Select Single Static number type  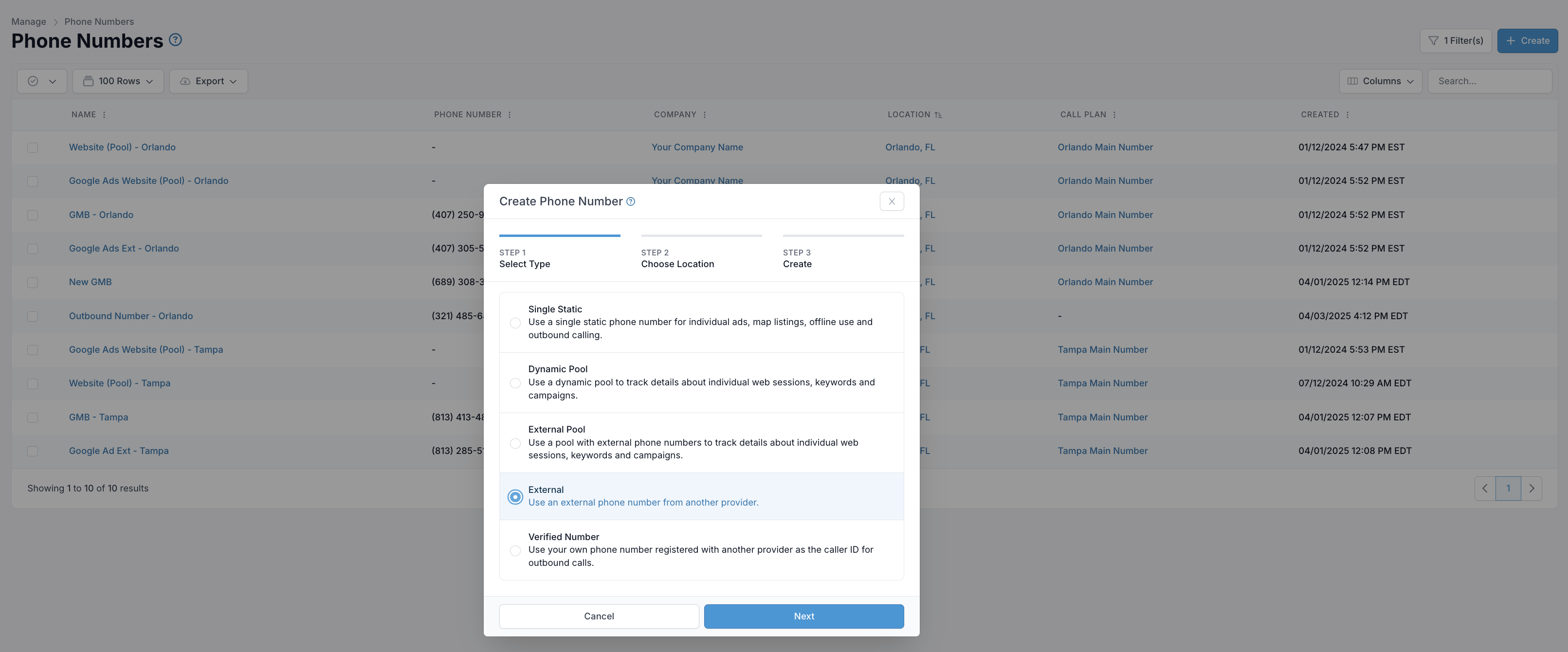[515, 323]
